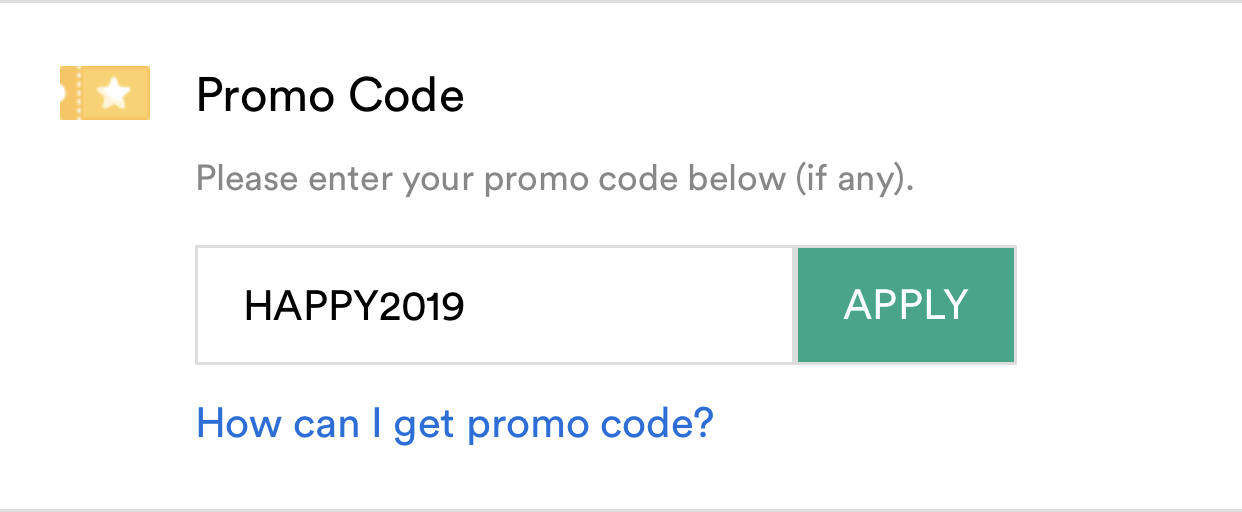
Task: Click the white star on the ticket icon
Action: pos(115,93)
